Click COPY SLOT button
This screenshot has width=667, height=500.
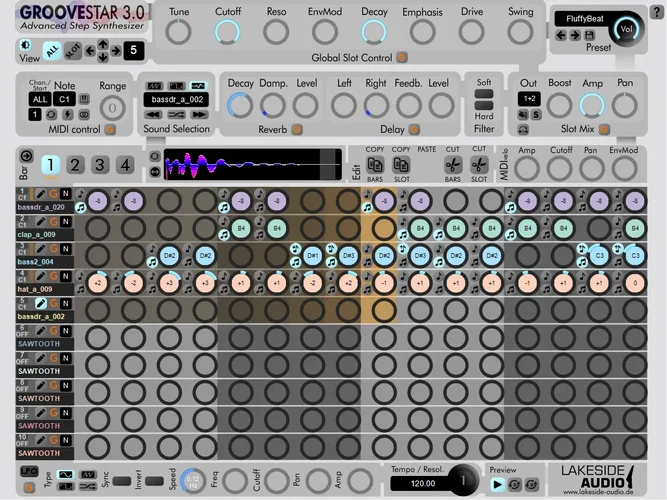[401, 165]
